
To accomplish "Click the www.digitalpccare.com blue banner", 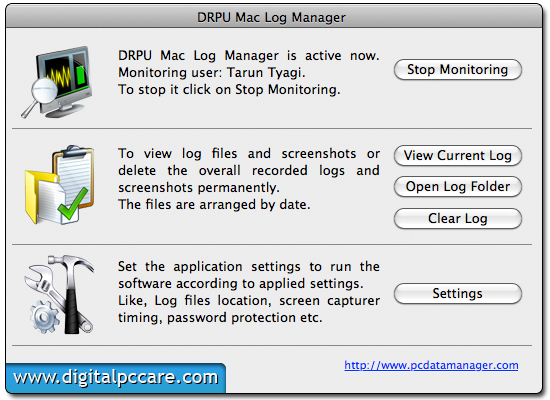I will point(116,378).
